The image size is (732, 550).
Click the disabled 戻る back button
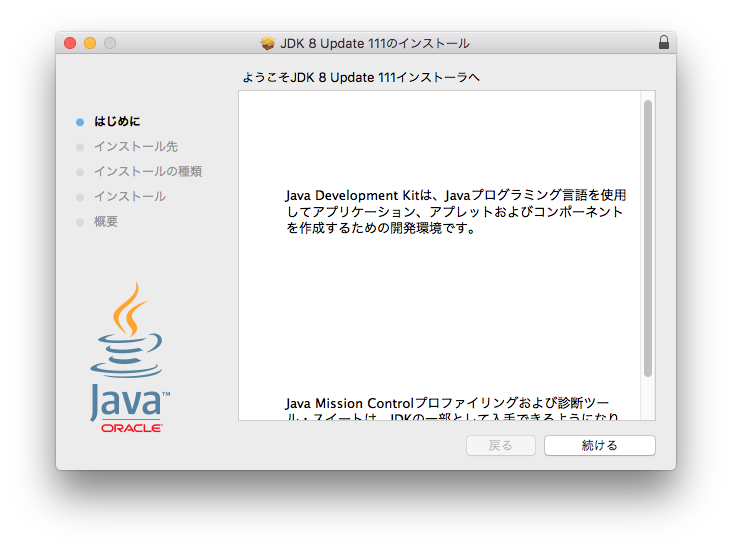[x=500, y=445]
